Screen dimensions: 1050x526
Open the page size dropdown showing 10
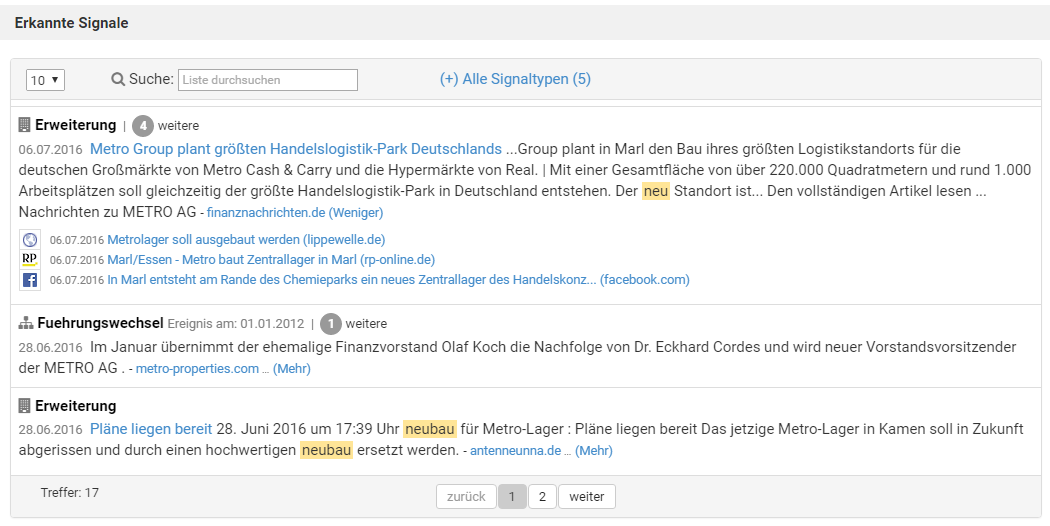click(x=46, y=80)
